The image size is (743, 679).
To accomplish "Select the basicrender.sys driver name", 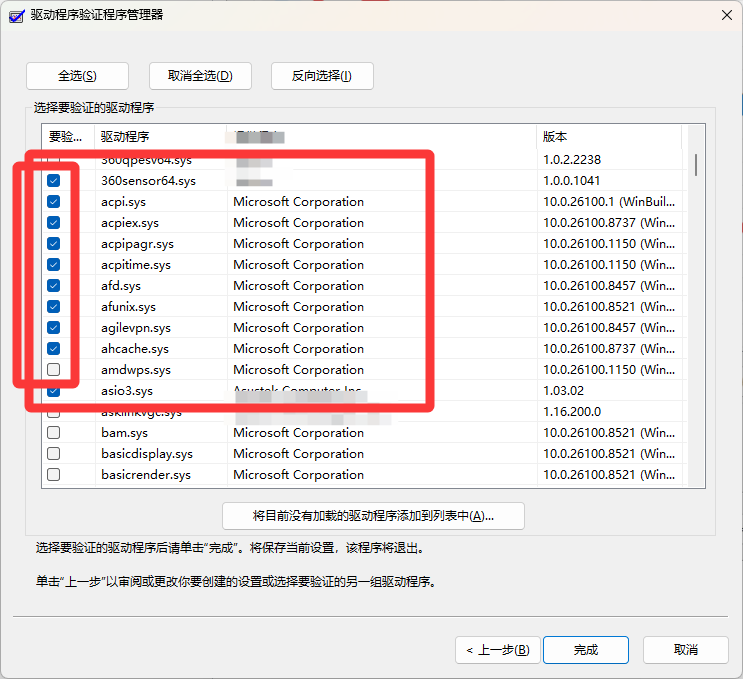I will coord(146,475).
